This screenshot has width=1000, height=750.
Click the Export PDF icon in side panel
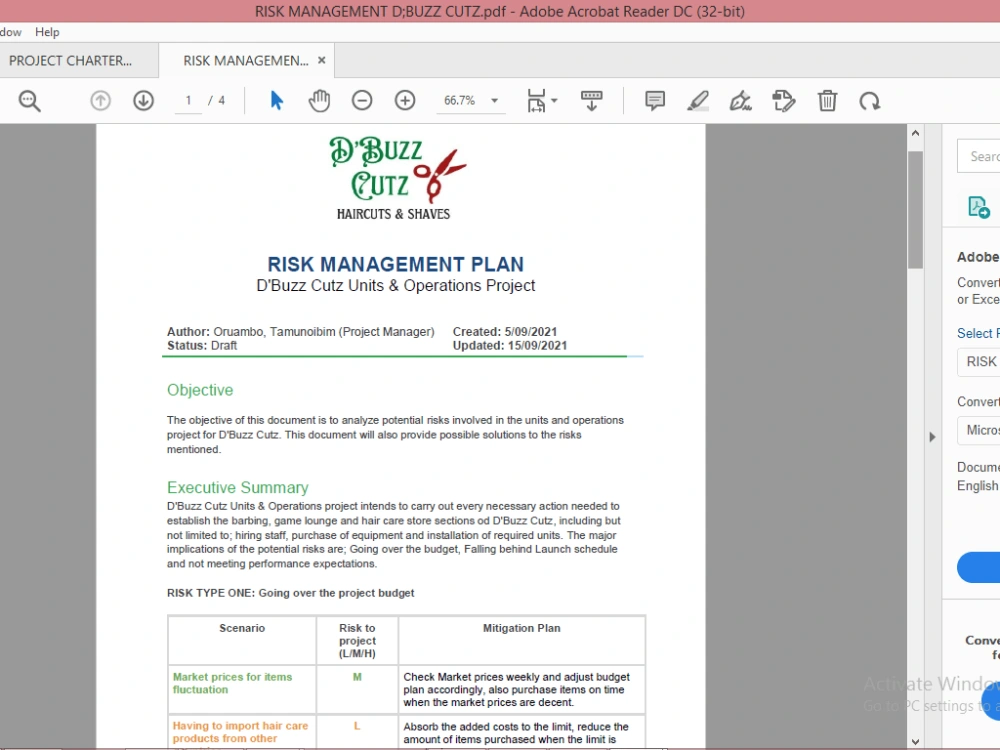click(x=978, y=207)
